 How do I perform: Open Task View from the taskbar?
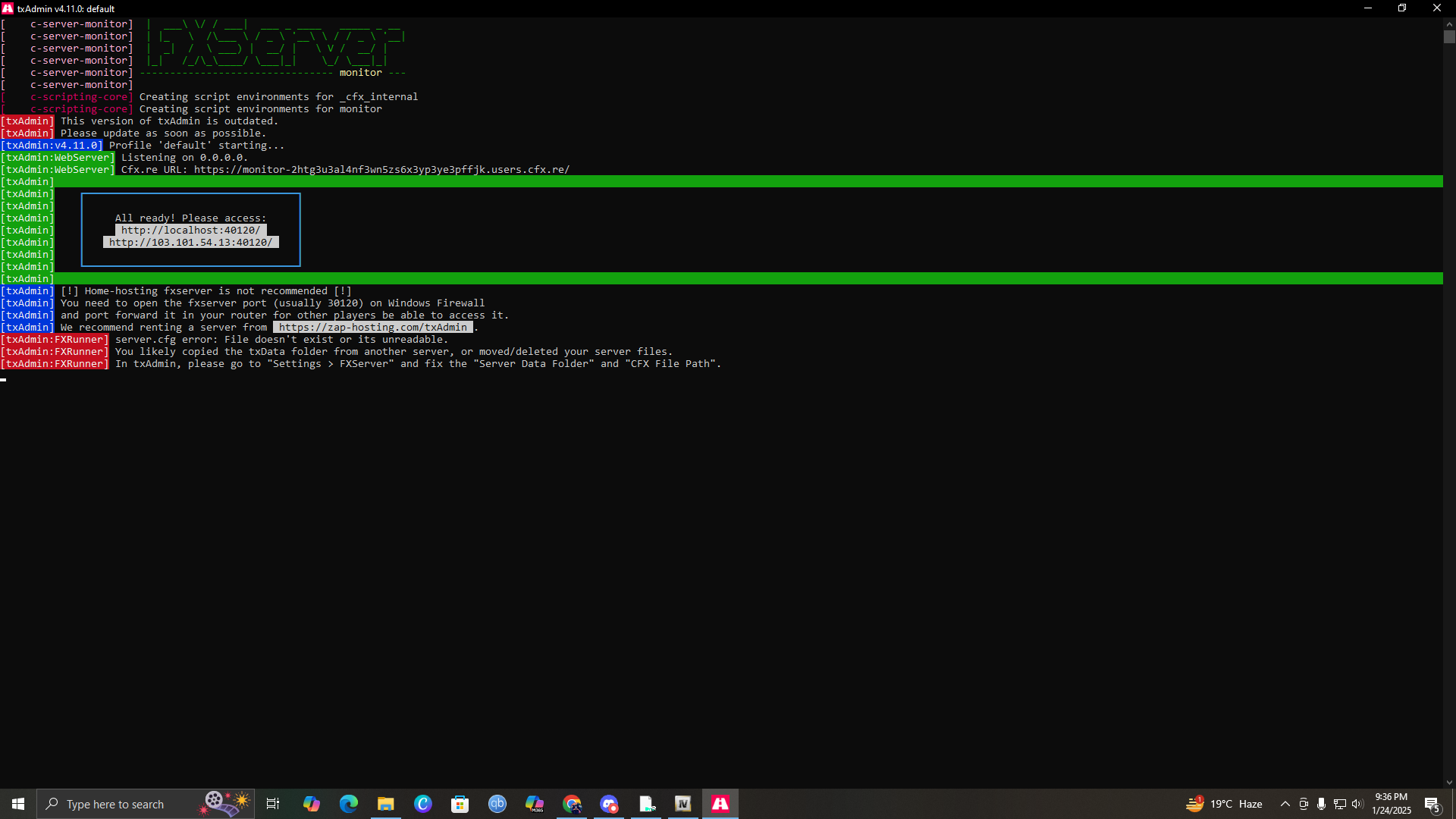click(x=273, y=804)
